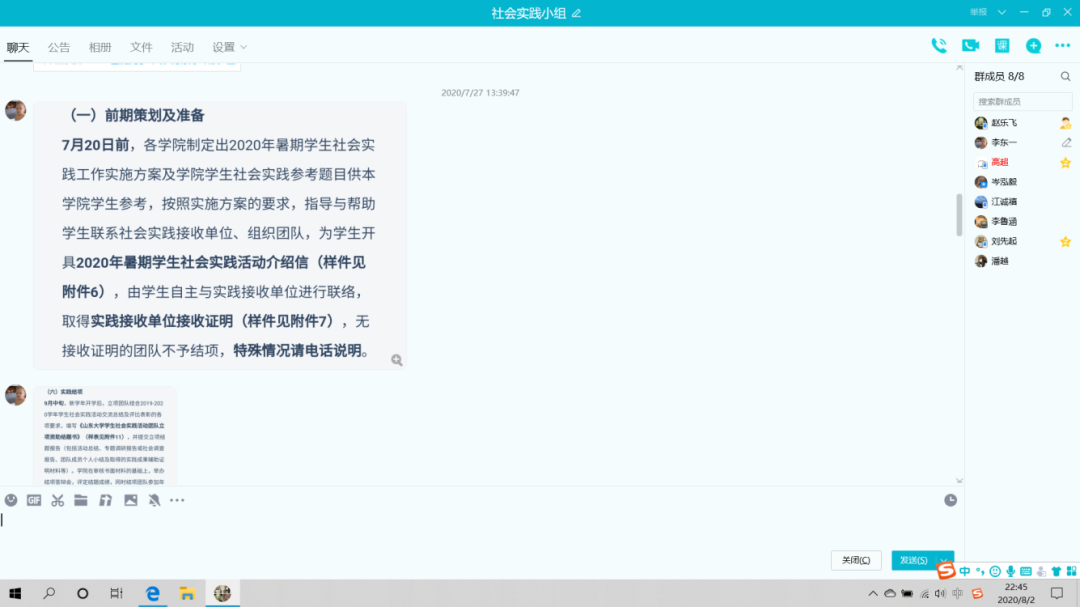
Task: Click the 关闭(C) button
Action: [x=855, y=560]
